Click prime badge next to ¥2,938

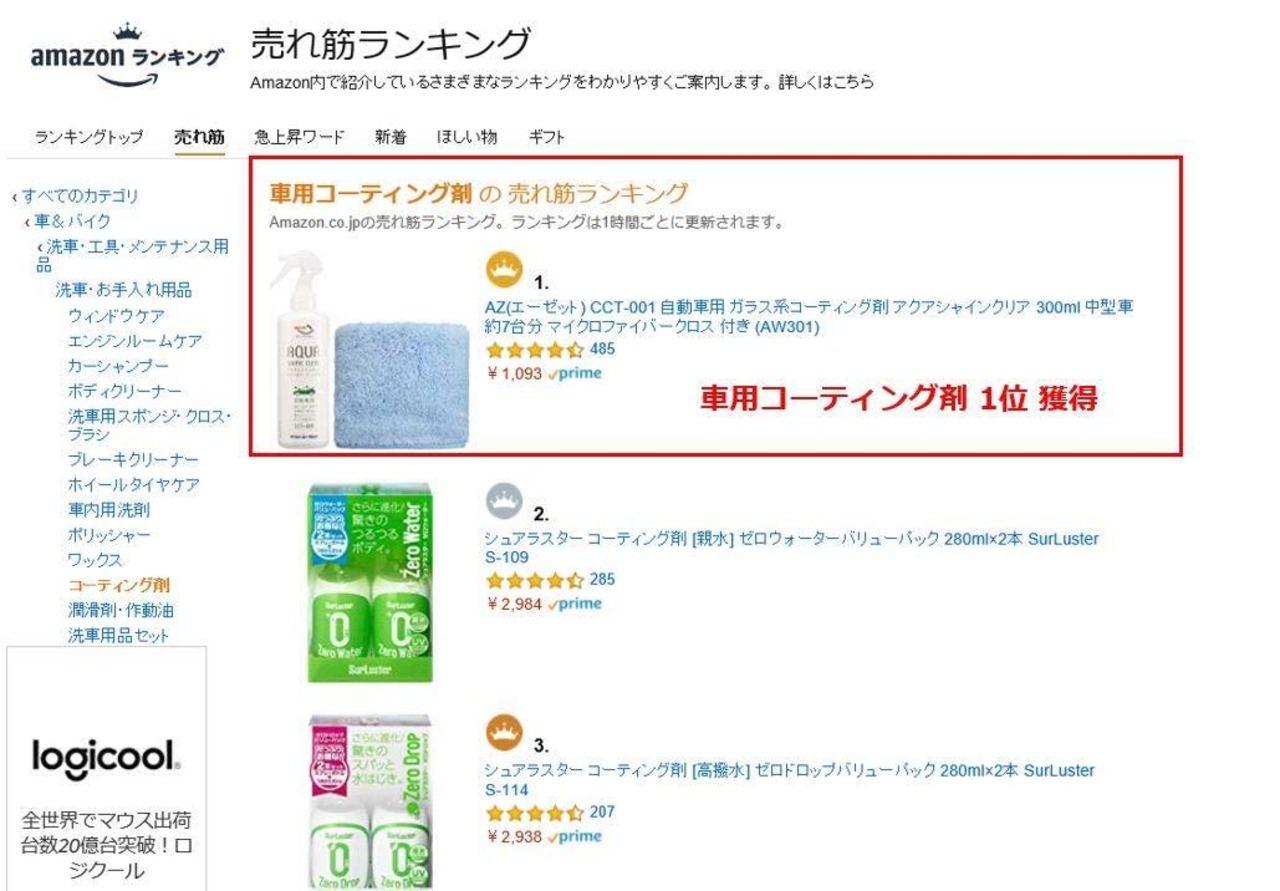pos(575,837)
